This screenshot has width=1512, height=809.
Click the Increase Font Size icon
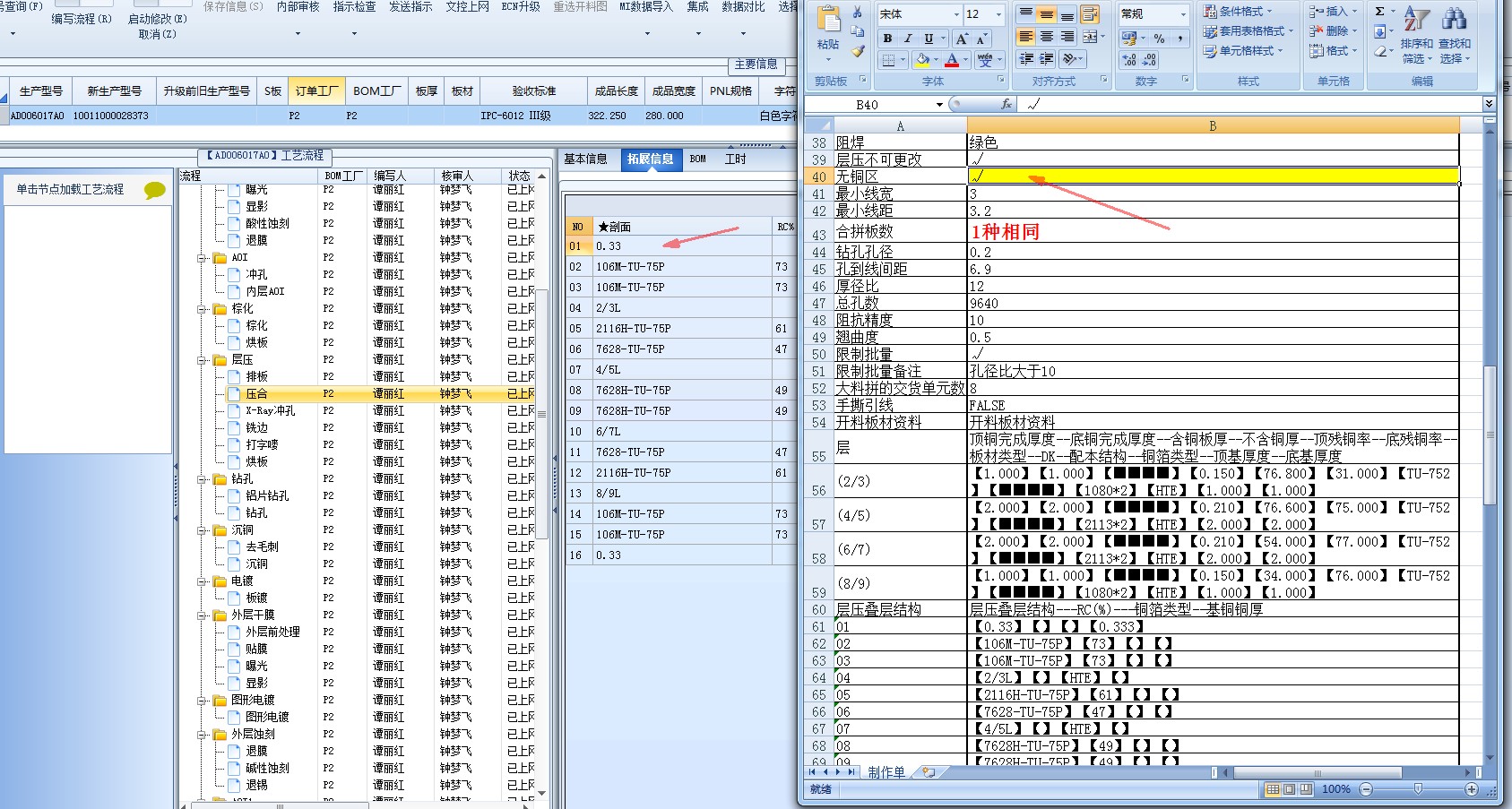pos(962,39)
